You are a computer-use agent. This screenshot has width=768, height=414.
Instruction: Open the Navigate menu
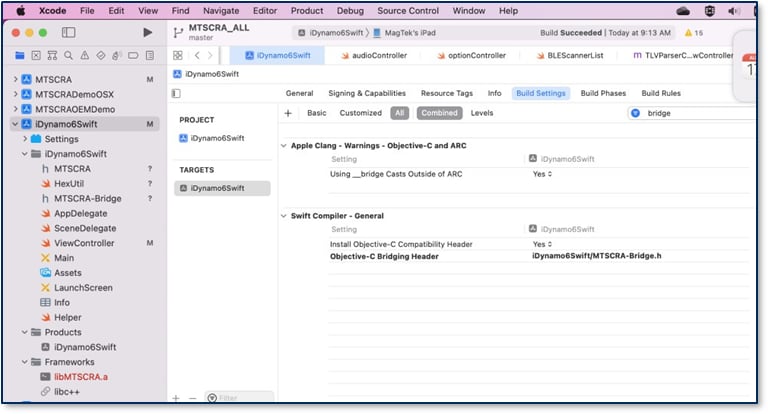tap(221, 11)
